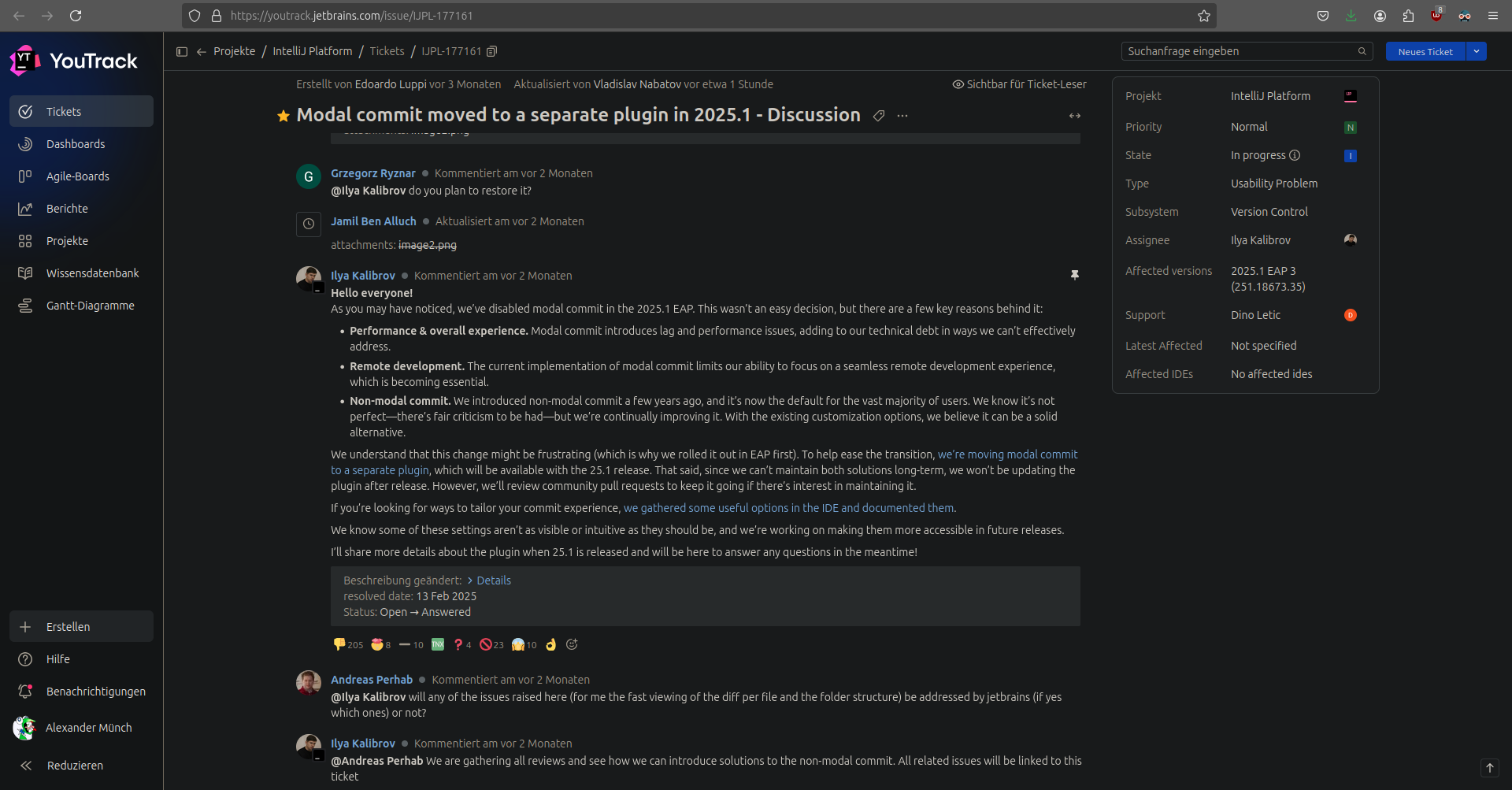
Task: Change the State field In progress
Action: click(1258, 155)
